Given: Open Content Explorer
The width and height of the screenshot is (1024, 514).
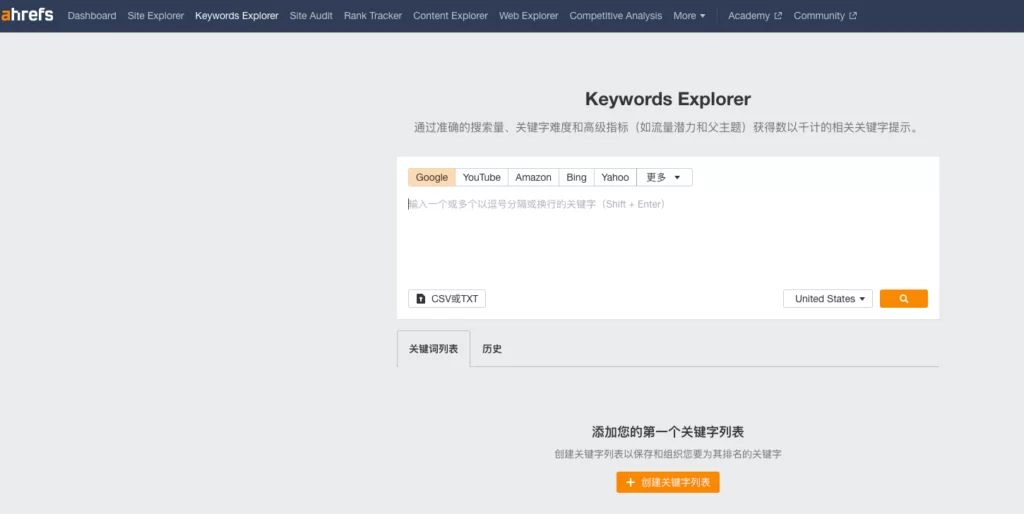Looking at the screenshot, I should (450, 16).
